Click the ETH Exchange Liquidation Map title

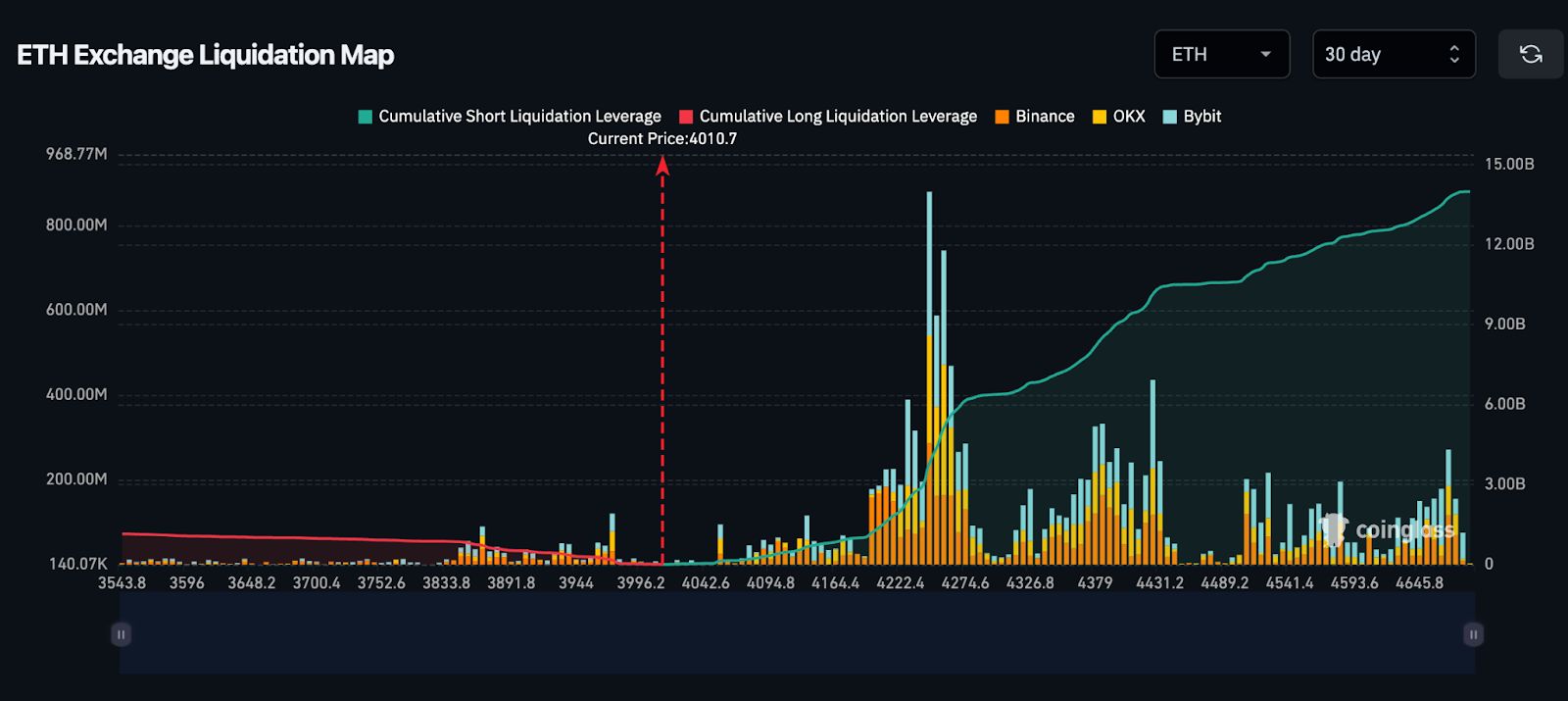tap(205, 55)
